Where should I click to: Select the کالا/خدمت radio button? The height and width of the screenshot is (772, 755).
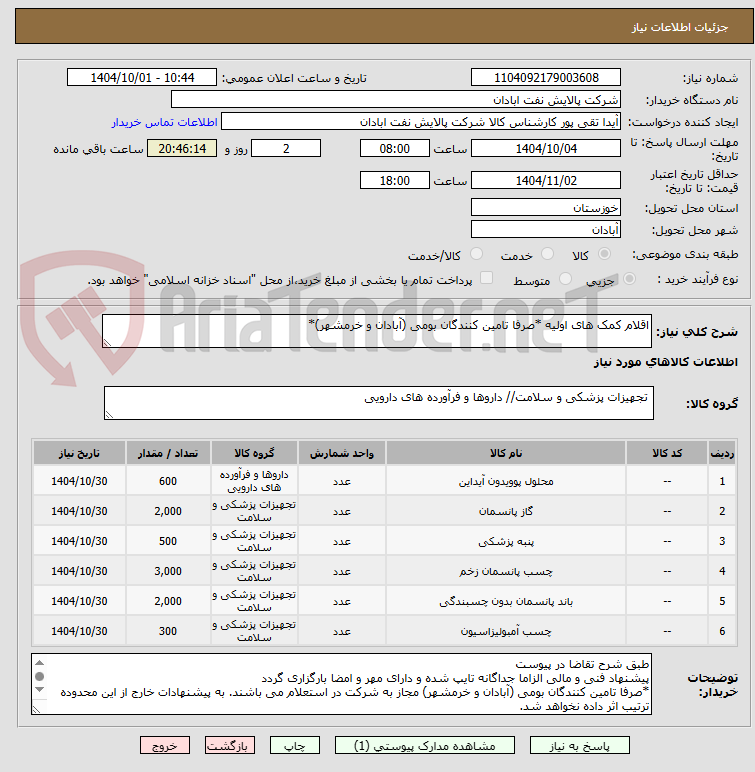coord(476,254)
